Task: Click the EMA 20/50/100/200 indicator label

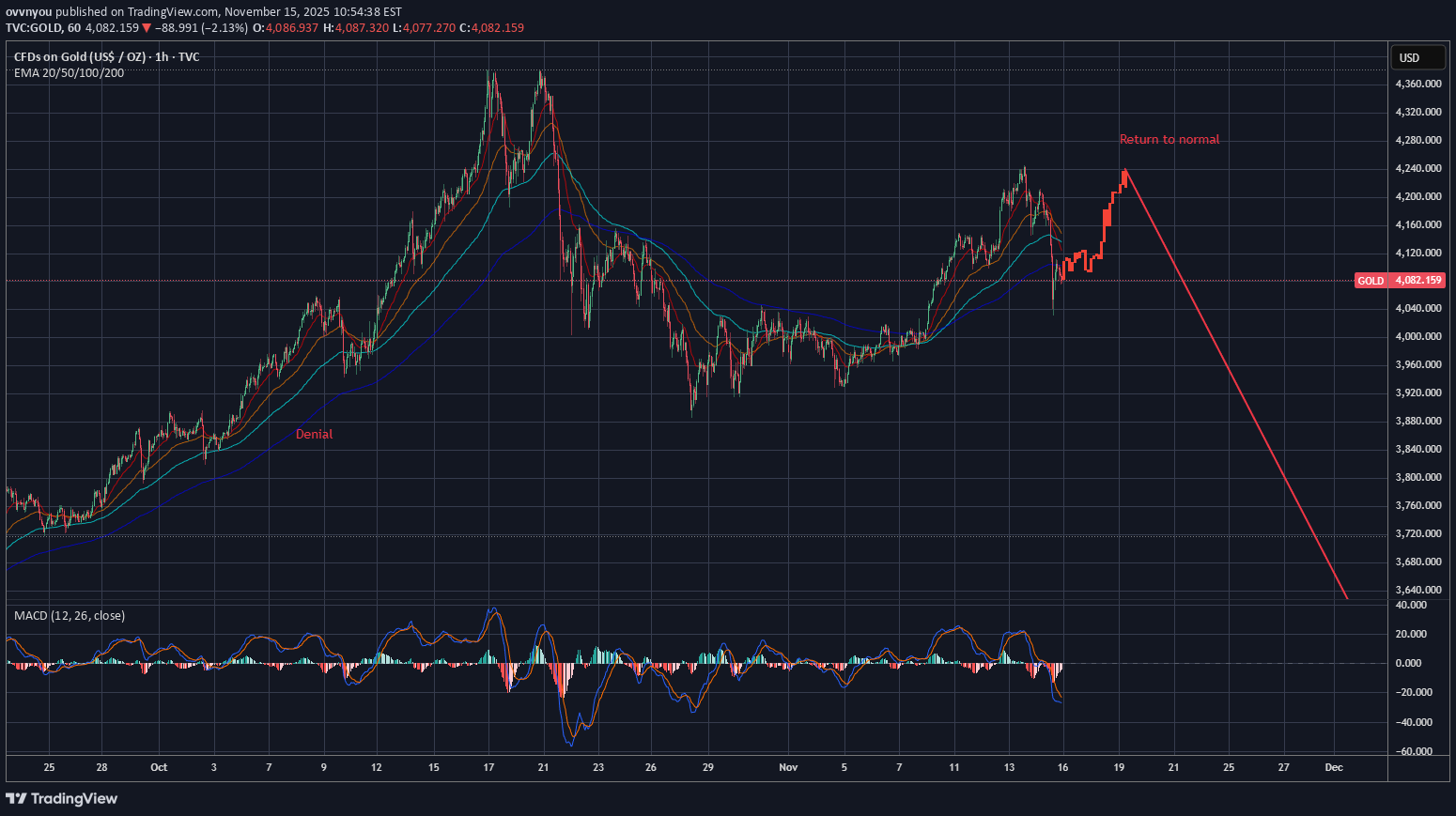Action: pos(69,73)
